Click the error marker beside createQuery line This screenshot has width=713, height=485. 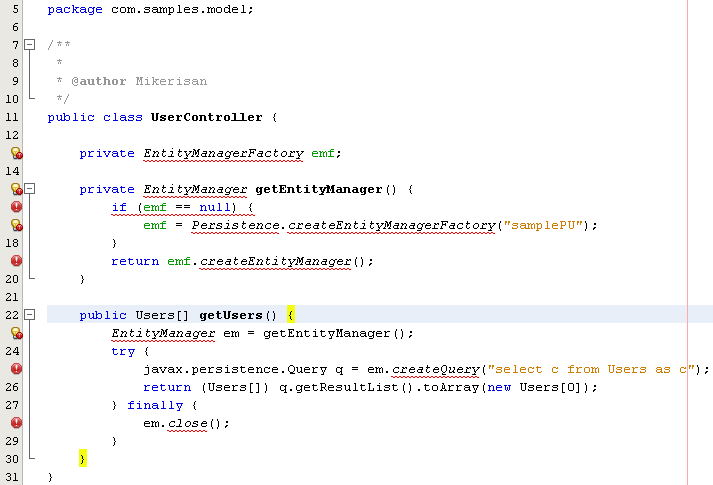tap(16, 369)
